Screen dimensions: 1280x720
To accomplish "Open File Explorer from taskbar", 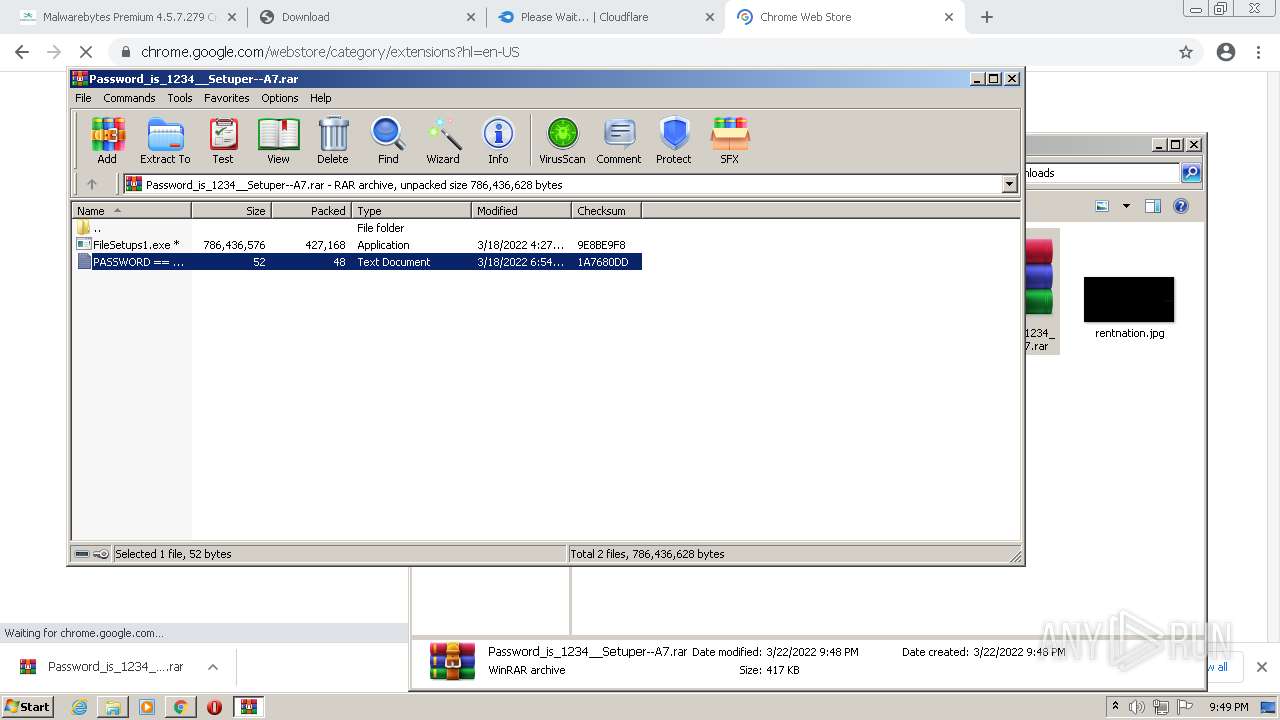I will (x=113, y=707).
